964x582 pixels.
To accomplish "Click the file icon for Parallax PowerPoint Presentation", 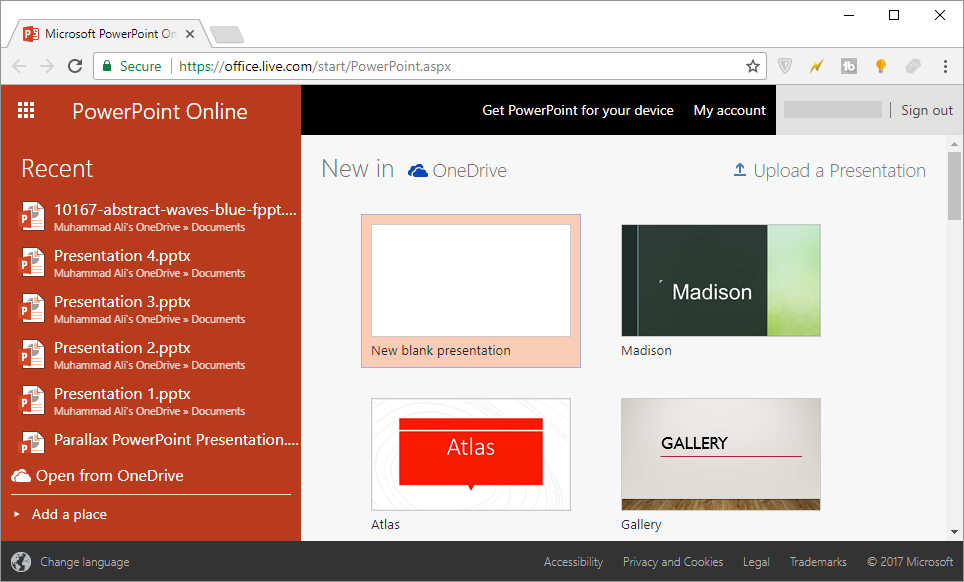I will point(33,442).
